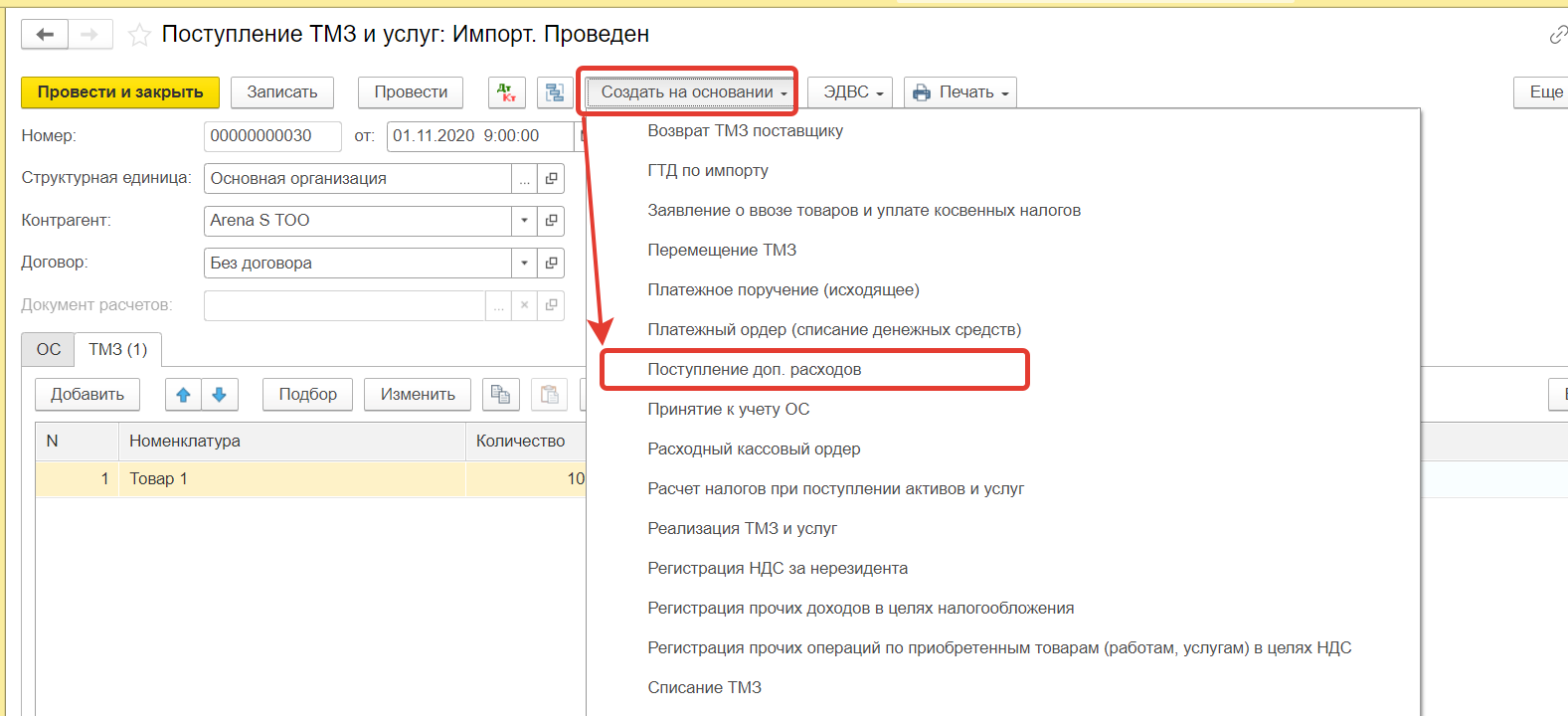The image size is (1568, 716).
Task: Click the Подбор button
Action: 308,395
